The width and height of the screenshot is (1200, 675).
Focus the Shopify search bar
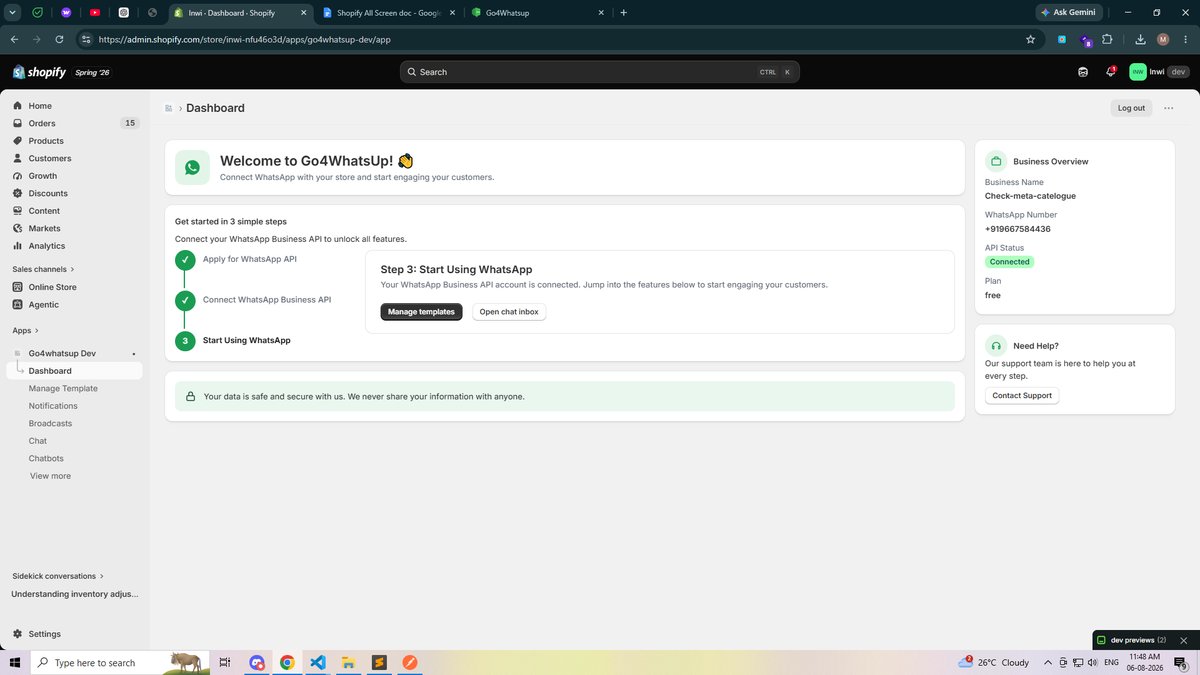pyautogui.click(x=600, y=72)
